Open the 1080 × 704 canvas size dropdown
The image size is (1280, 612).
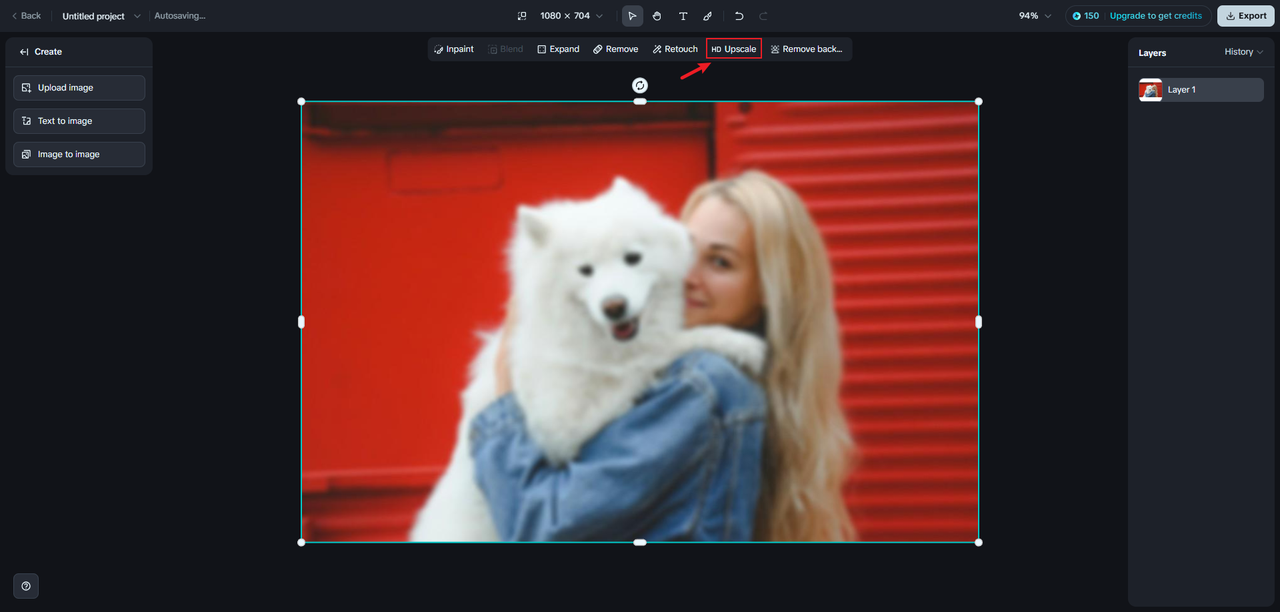[572, 16]
